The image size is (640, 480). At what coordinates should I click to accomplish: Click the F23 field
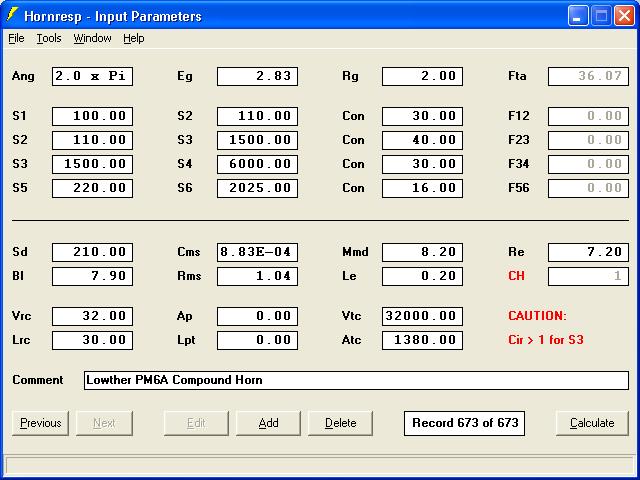coord(588,140)
